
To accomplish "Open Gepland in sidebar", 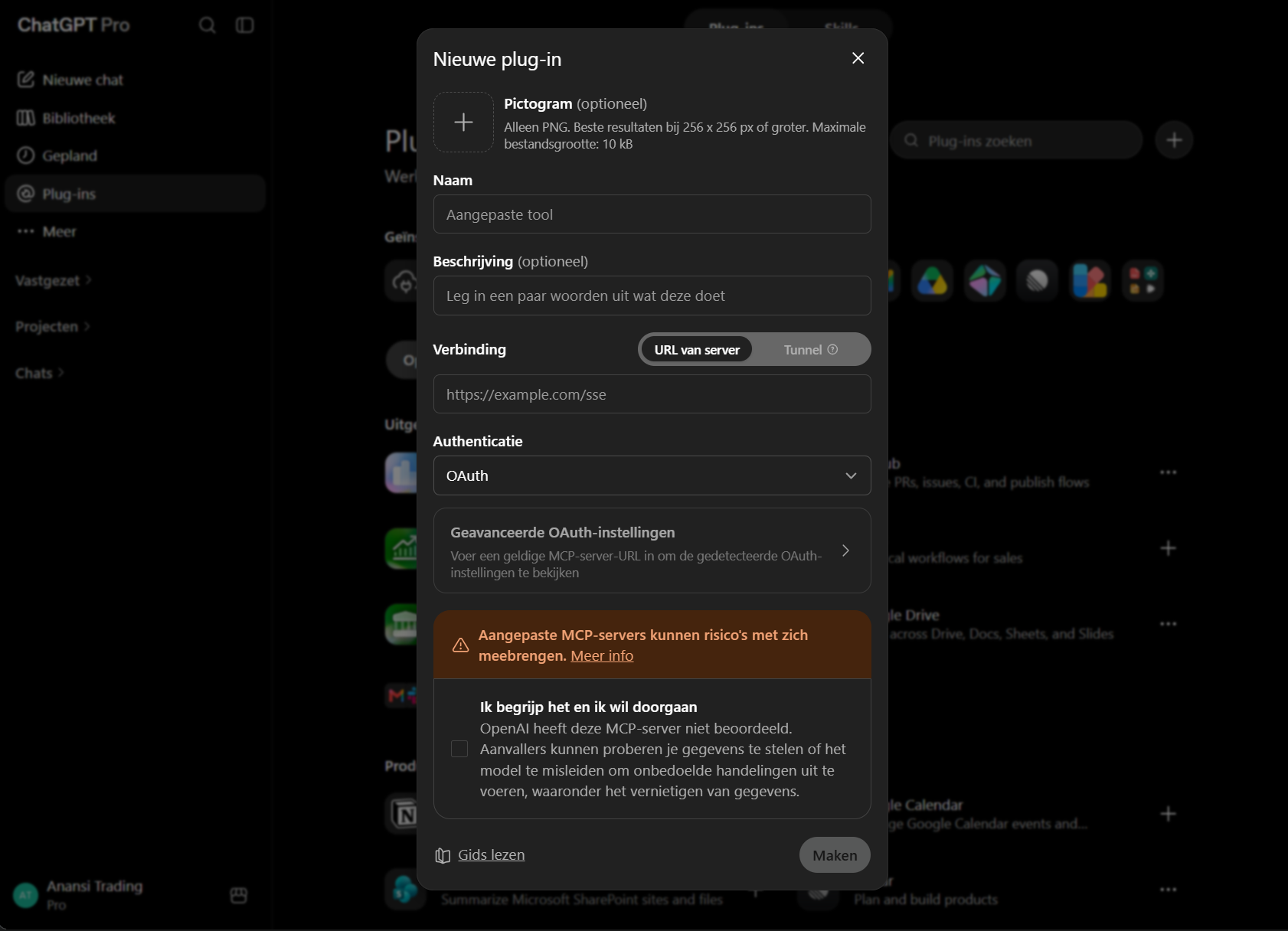I will (135, 155).
